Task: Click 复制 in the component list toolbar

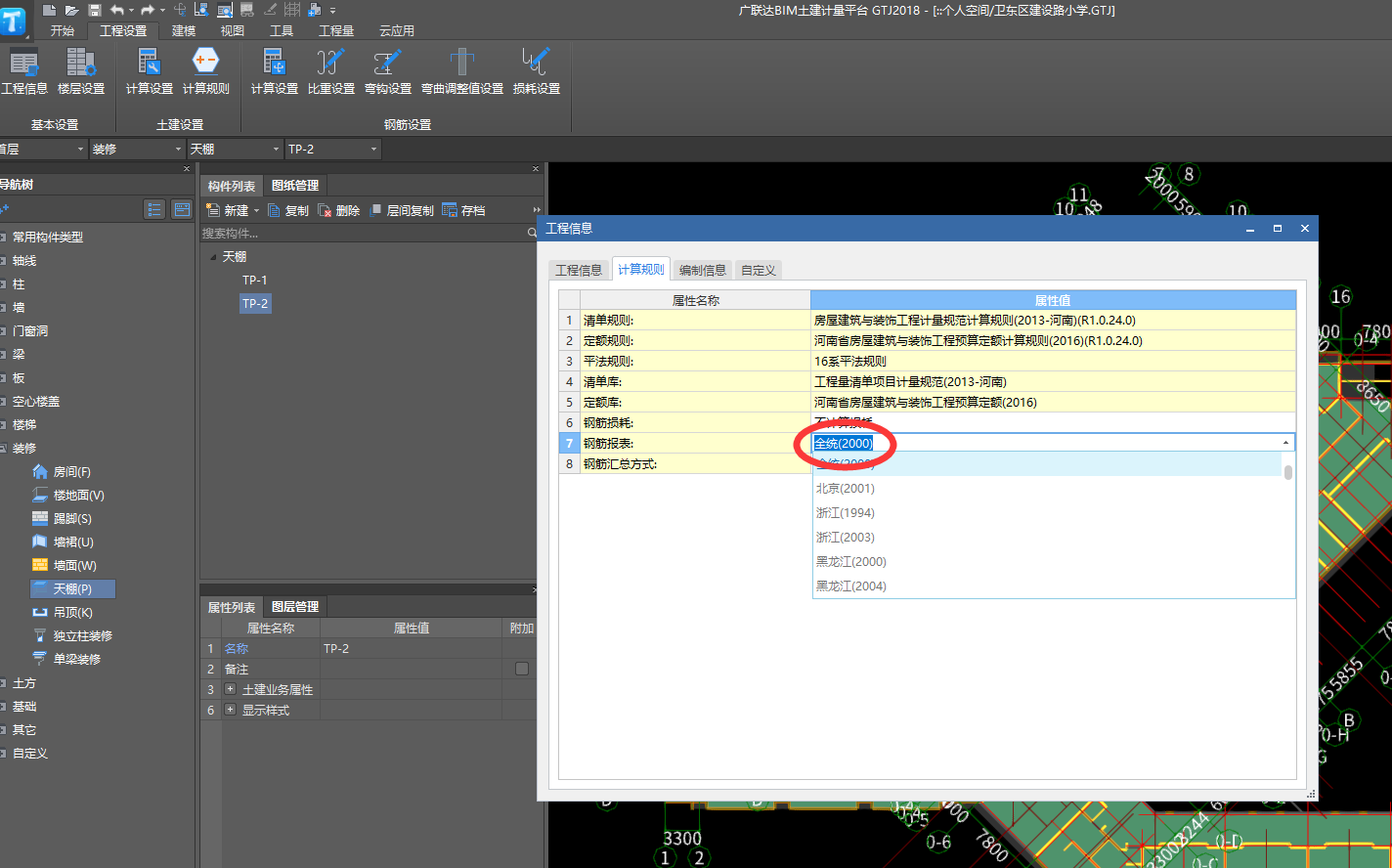Action: [288, 210]
